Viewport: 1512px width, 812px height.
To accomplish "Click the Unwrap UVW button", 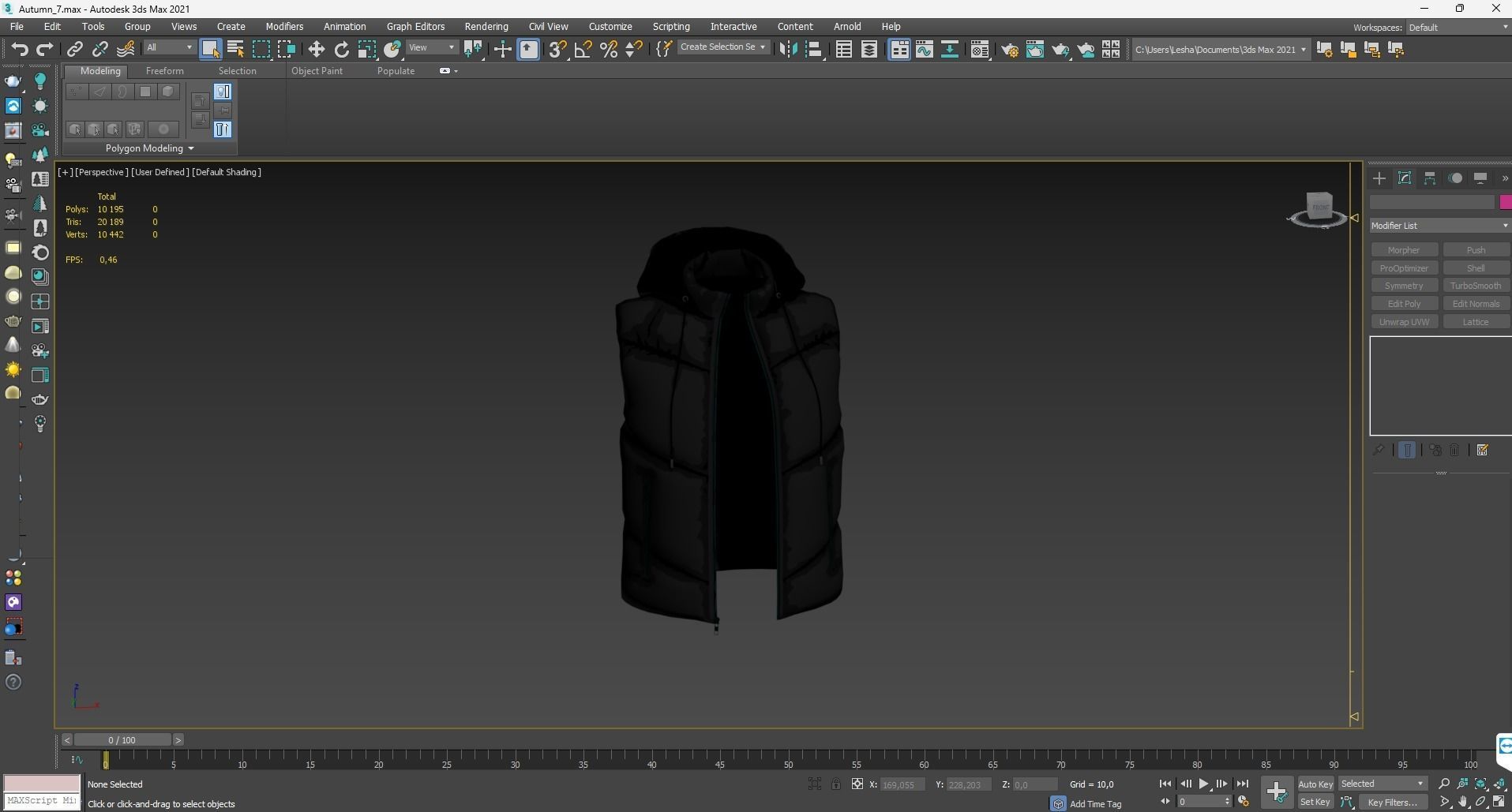I will (1404, 322).
